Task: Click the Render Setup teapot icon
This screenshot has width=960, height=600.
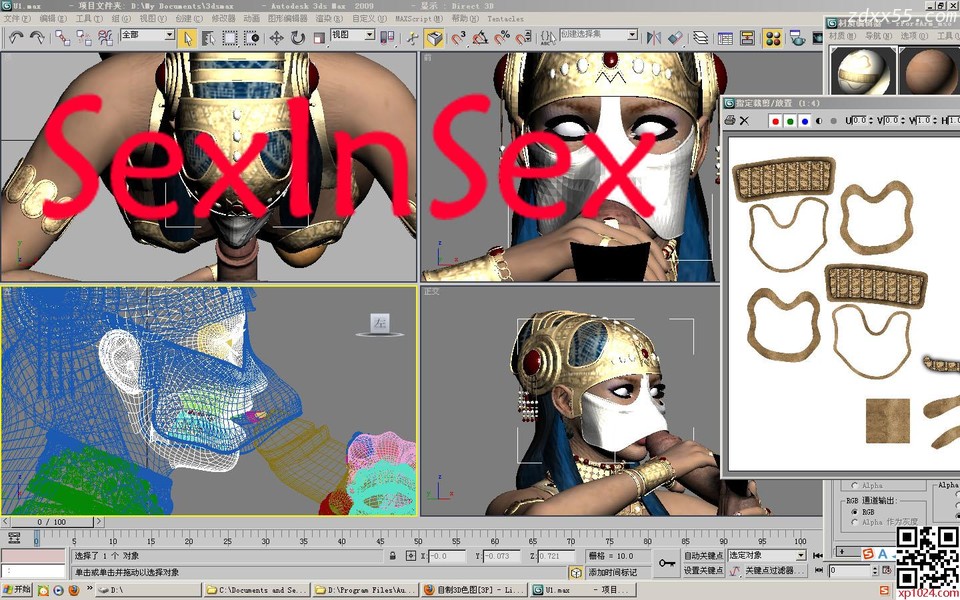Action: [798, 38]
